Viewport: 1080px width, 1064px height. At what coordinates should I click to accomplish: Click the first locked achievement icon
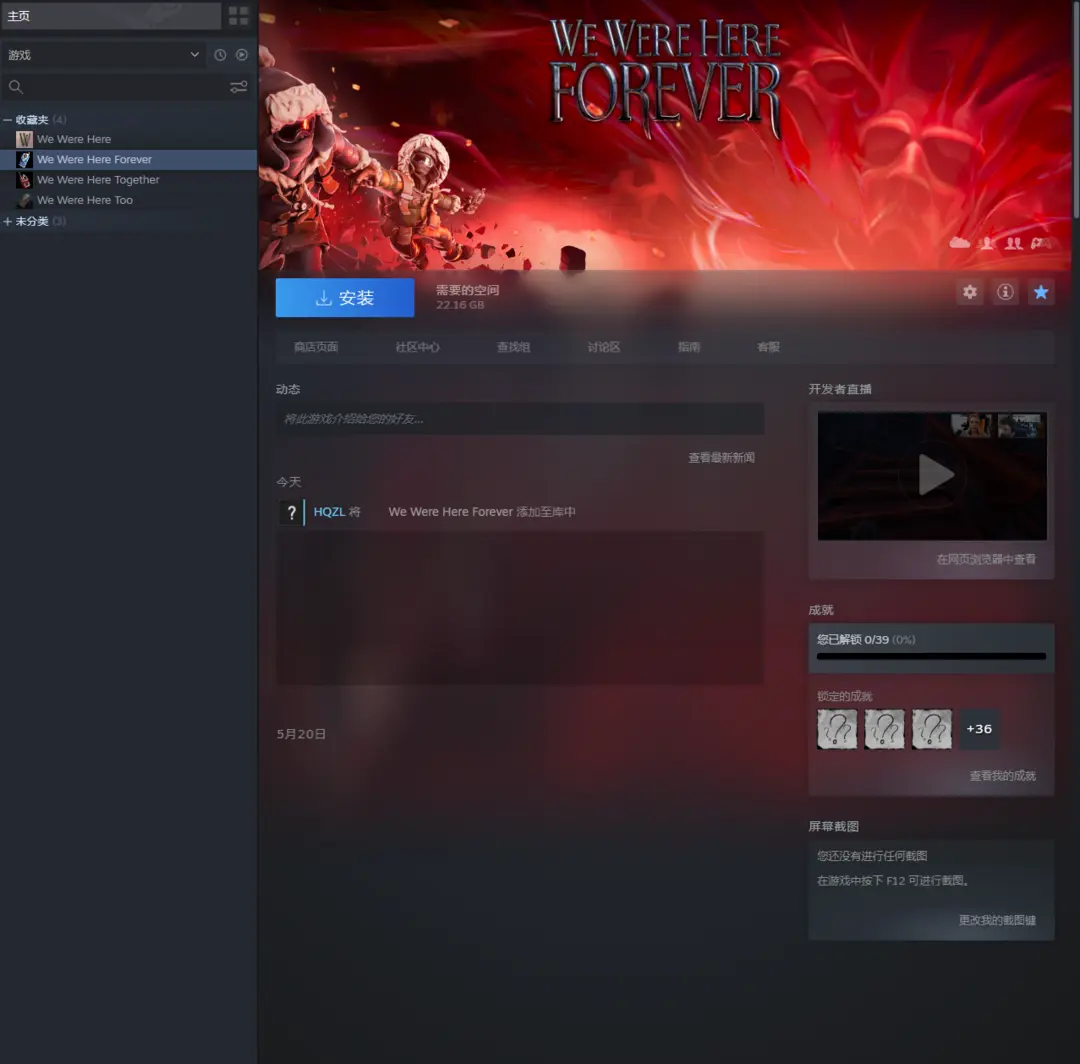pyautogui.click(x=837, y=729)
